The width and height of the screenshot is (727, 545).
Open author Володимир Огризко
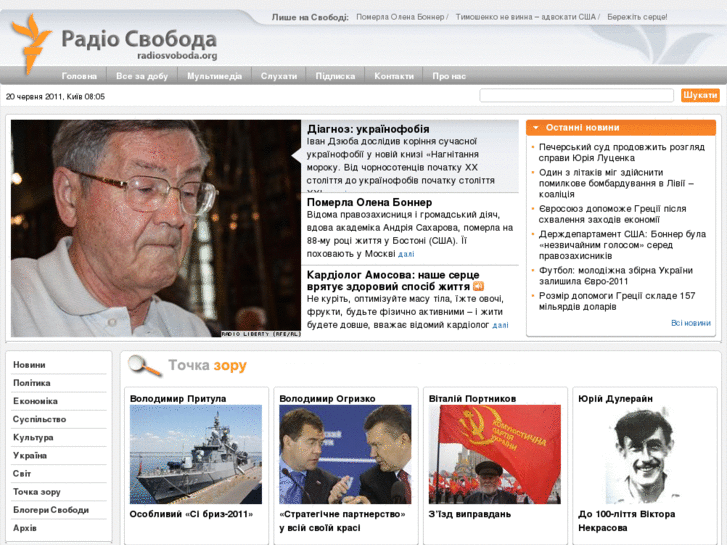click(x=327, y=398)
